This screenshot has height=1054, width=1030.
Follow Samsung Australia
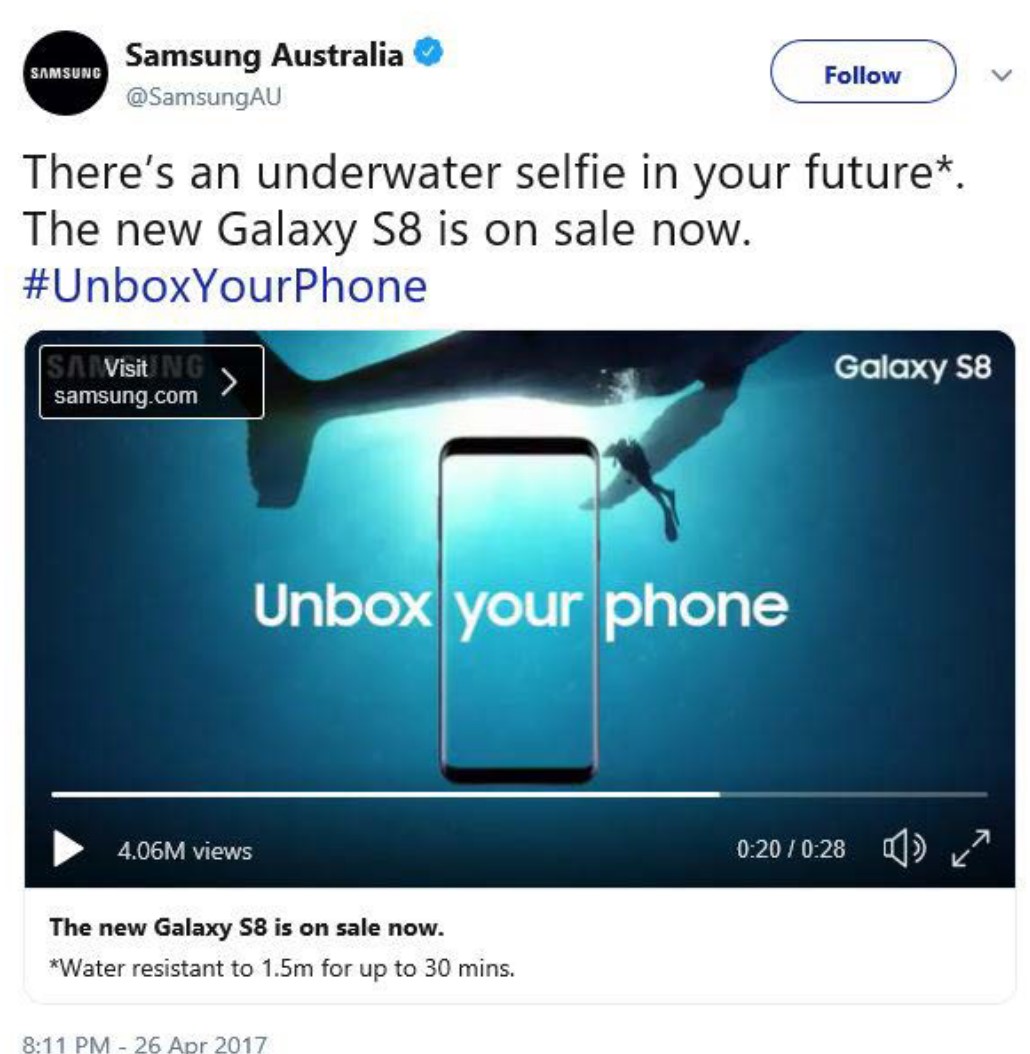[x=863, y=72]
